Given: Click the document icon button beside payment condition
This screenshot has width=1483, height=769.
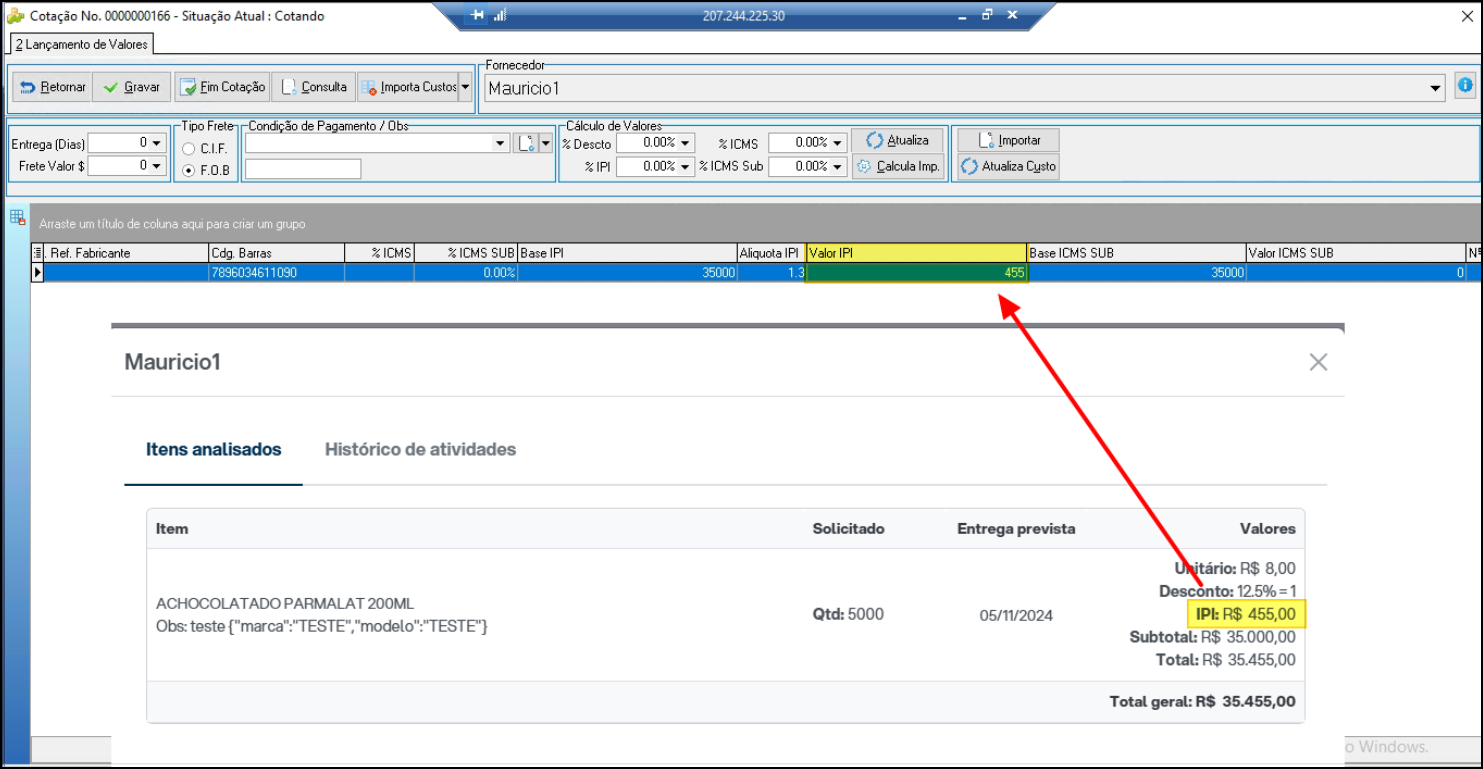Looking at the screenshot, I should click(526, 143).
